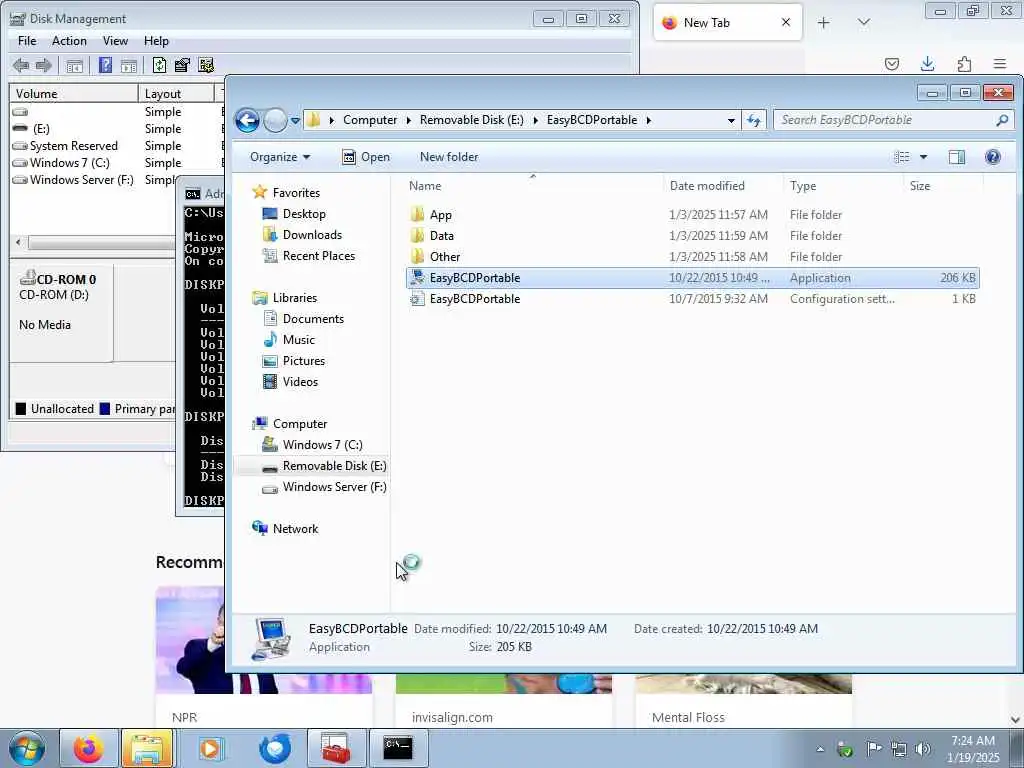Screen dimensions: 1024x768
Task: Open the Windows Start menu
Action: pos(27,748)
